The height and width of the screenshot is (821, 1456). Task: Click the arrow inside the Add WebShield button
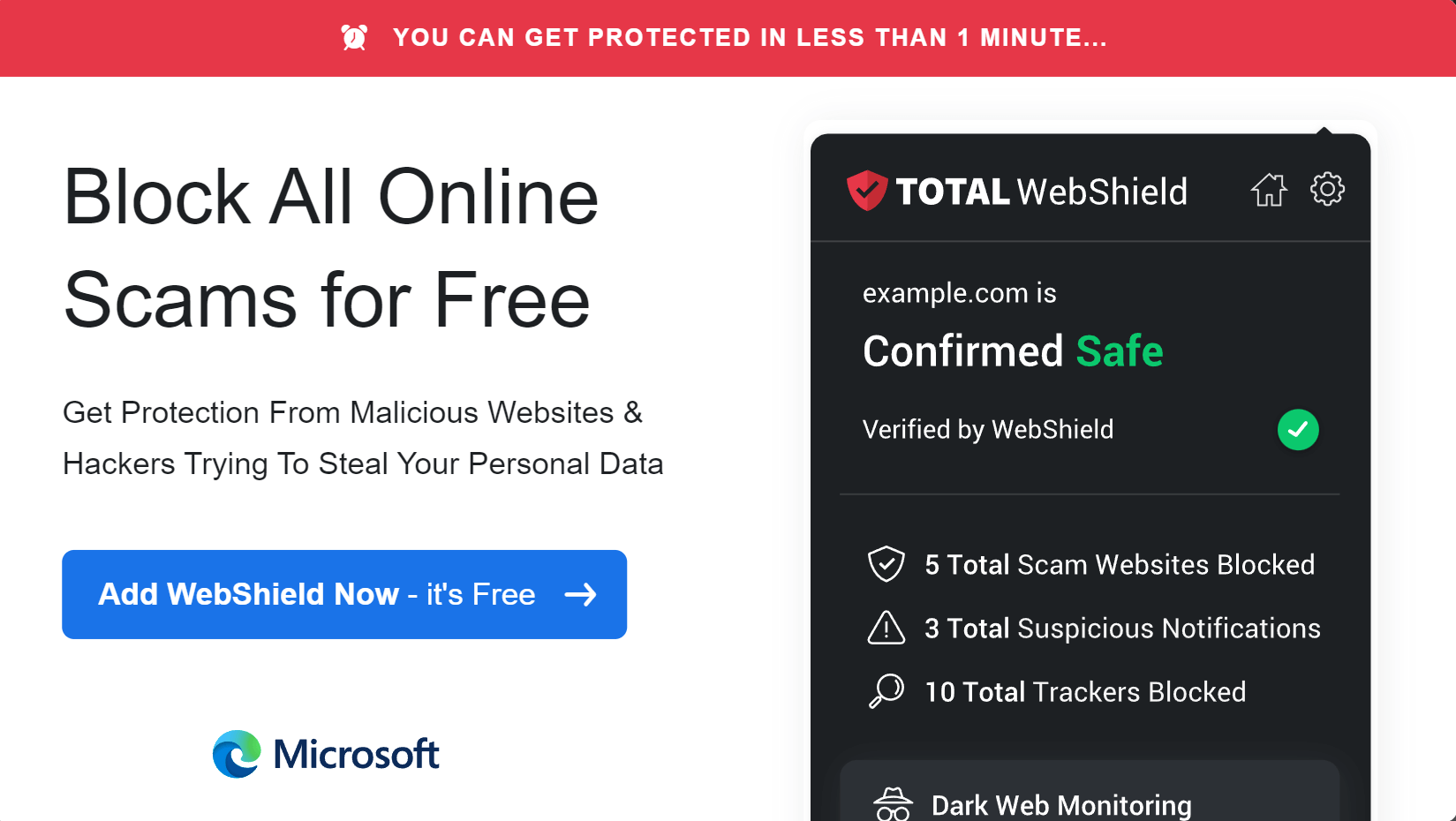tap(583, 595)
